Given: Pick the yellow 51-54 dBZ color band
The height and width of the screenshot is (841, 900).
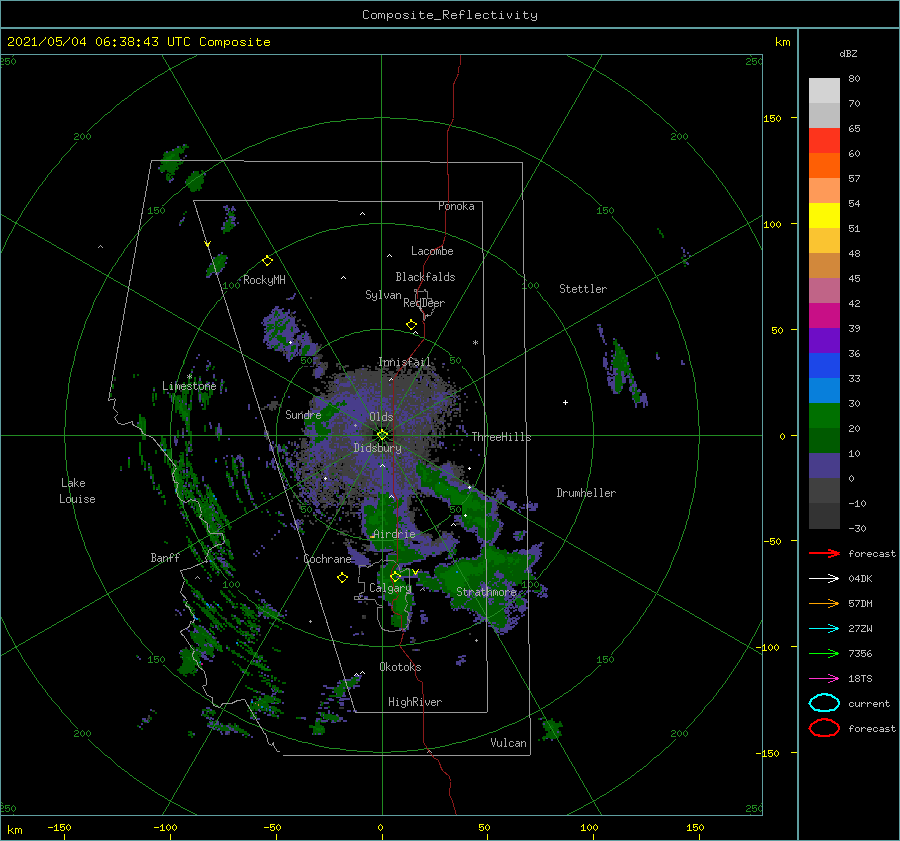Looking at the screenshot, I should coord(824,216).
